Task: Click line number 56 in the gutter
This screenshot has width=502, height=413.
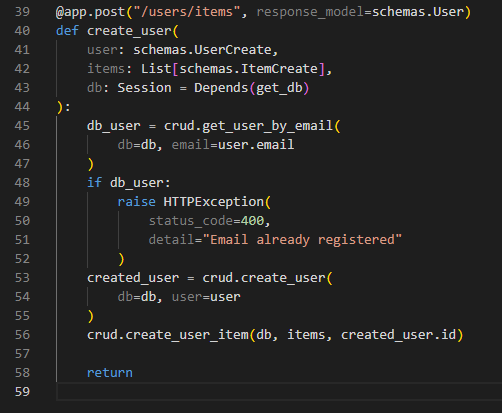Action: (22, 335)
